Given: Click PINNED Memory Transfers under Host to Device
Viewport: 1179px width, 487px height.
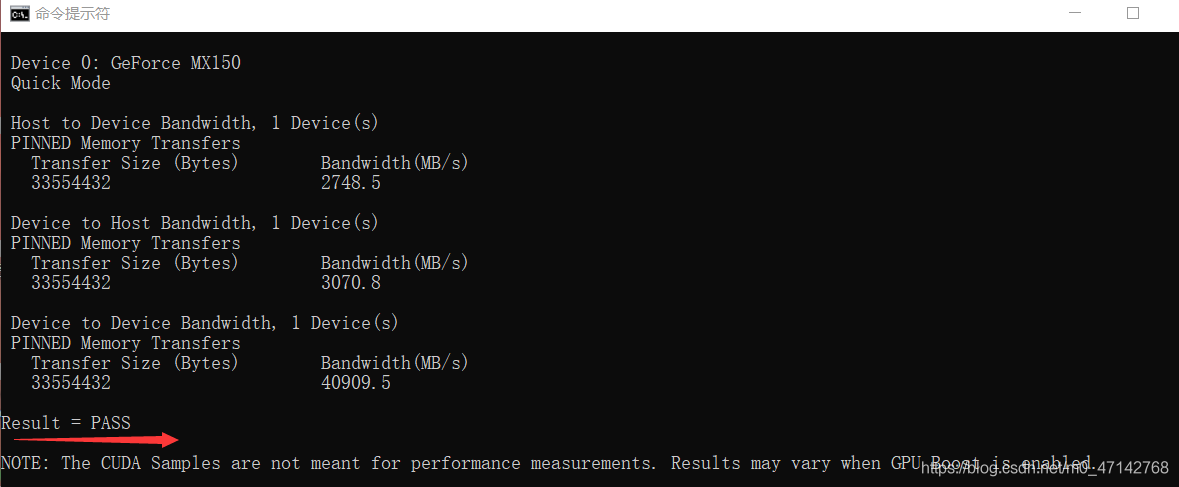Looking at the screenshot, I should click(126, 143).
